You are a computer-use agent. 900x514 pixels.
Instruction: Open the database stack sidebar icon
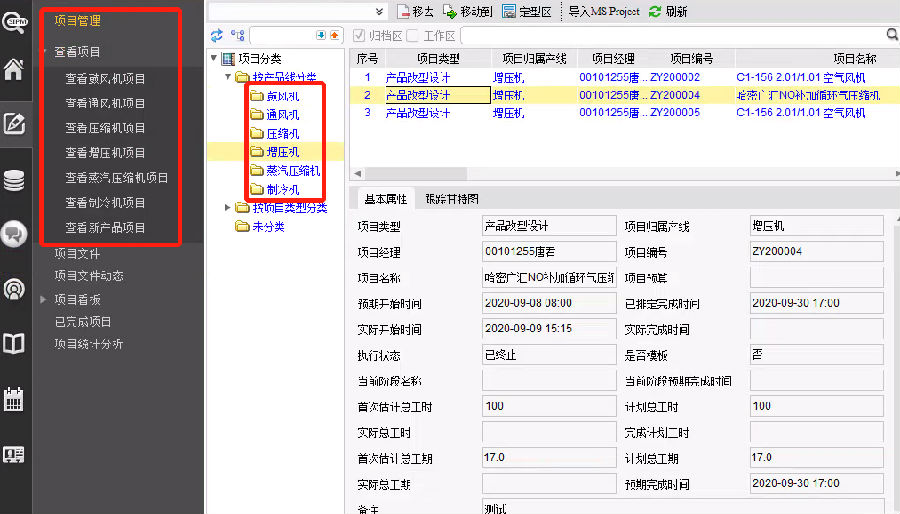click(14, 181)
